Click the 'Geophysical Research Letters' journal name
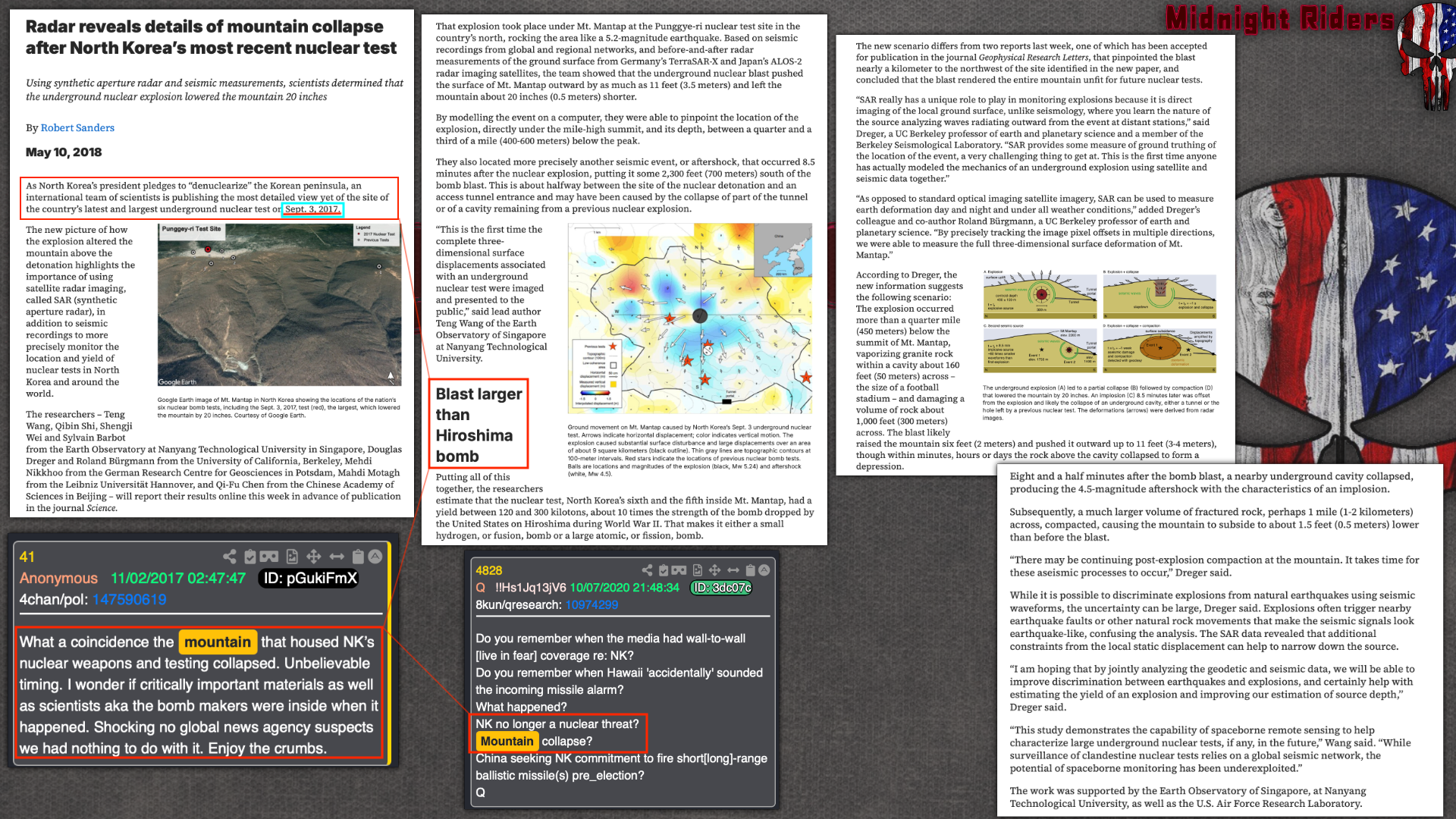1456x819 pixels. [x=1033, y=58]
